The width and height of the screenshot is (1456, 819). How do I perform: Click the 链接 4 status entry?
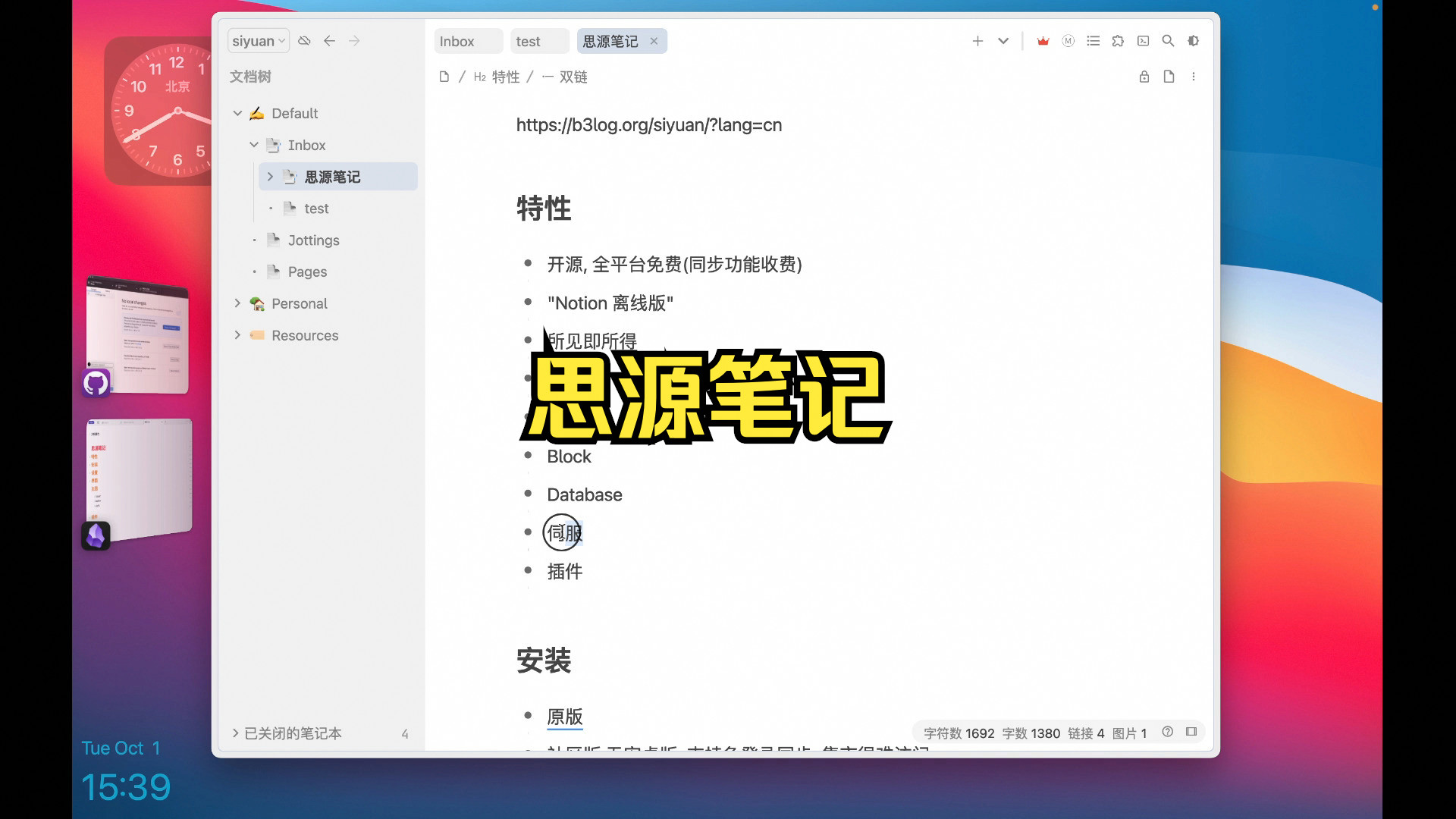pyautogui.click(x=1086, y=733)
